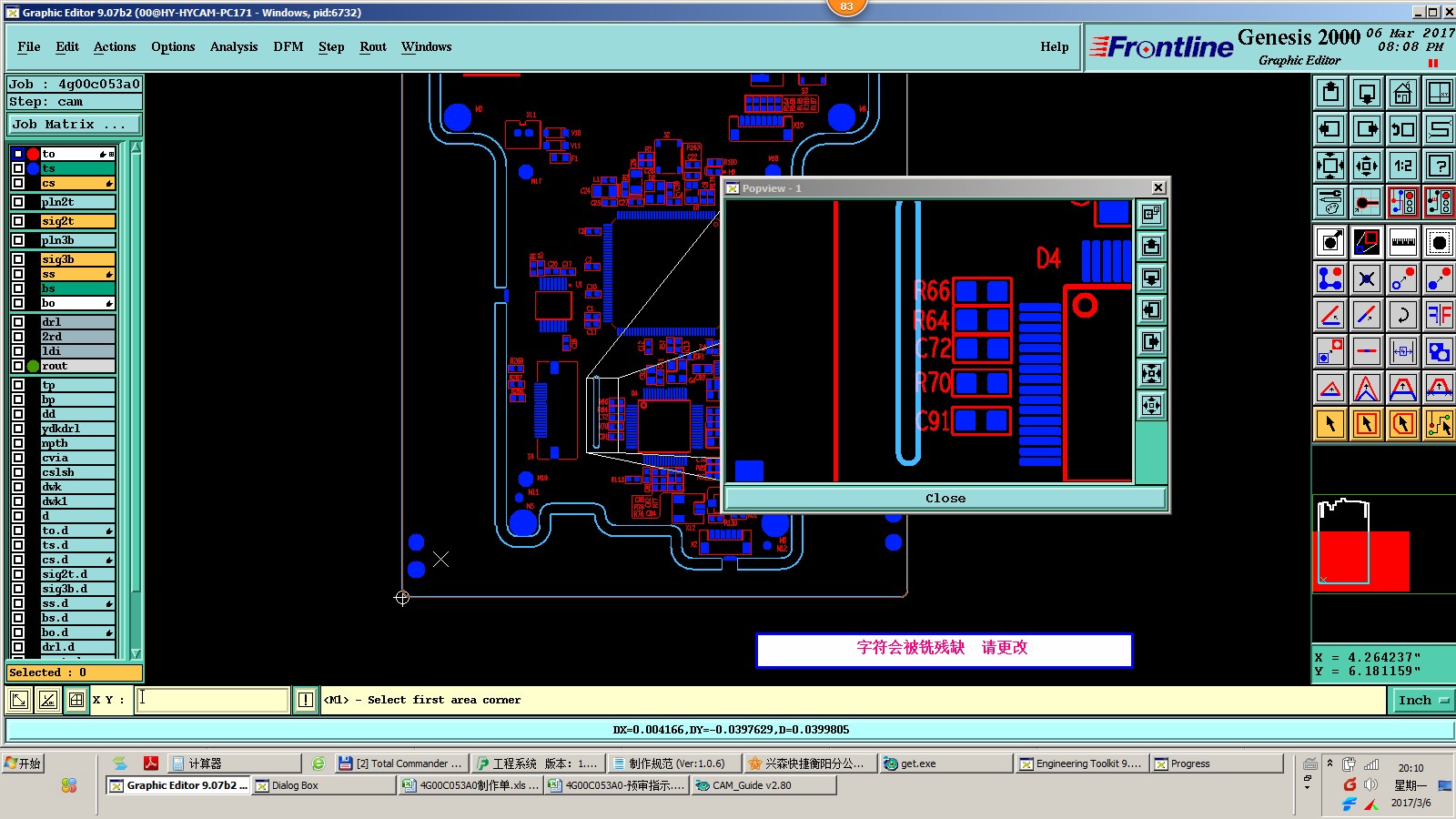Open the Actions menu
The width and height of the screenshot is (1456, 819).
pyautogui.click(x=115, y=47)
